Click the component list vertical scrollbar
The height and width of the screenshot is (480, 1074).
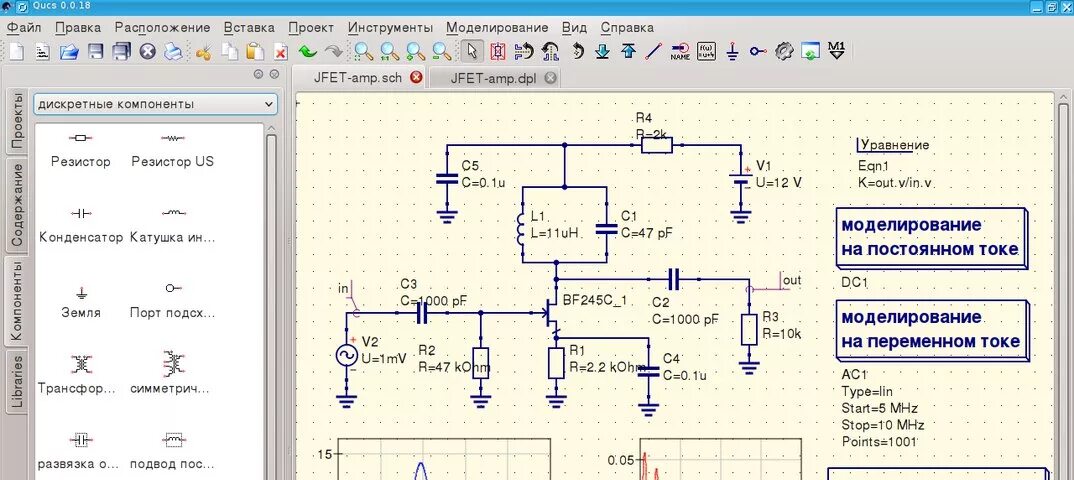pos(271,300)
